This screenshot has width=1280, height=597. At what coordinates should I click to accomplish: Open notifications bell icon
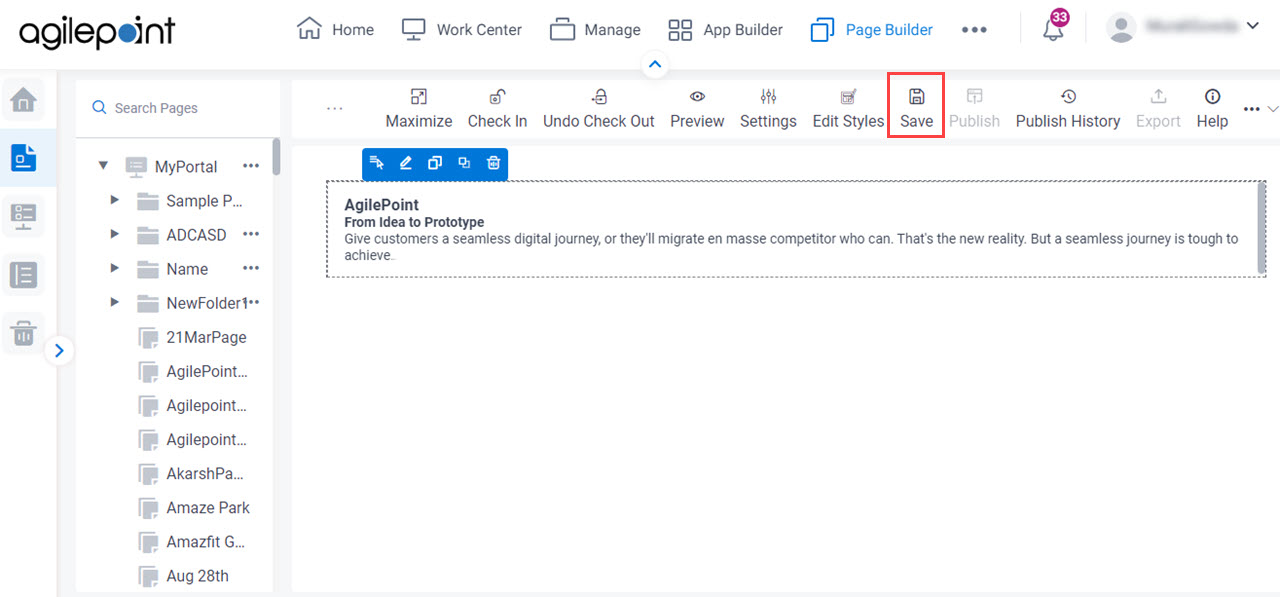click(x=1053, y=29)
